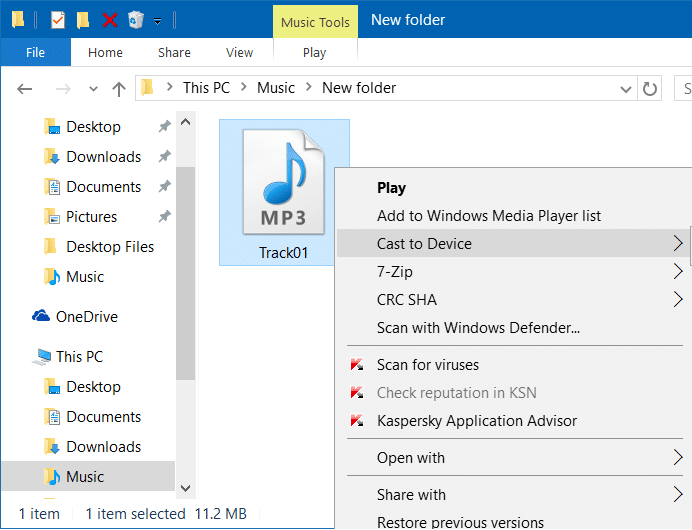Open the Play tab under Music Tools
This screenshot has width=692, height=530.
point(314,53)
